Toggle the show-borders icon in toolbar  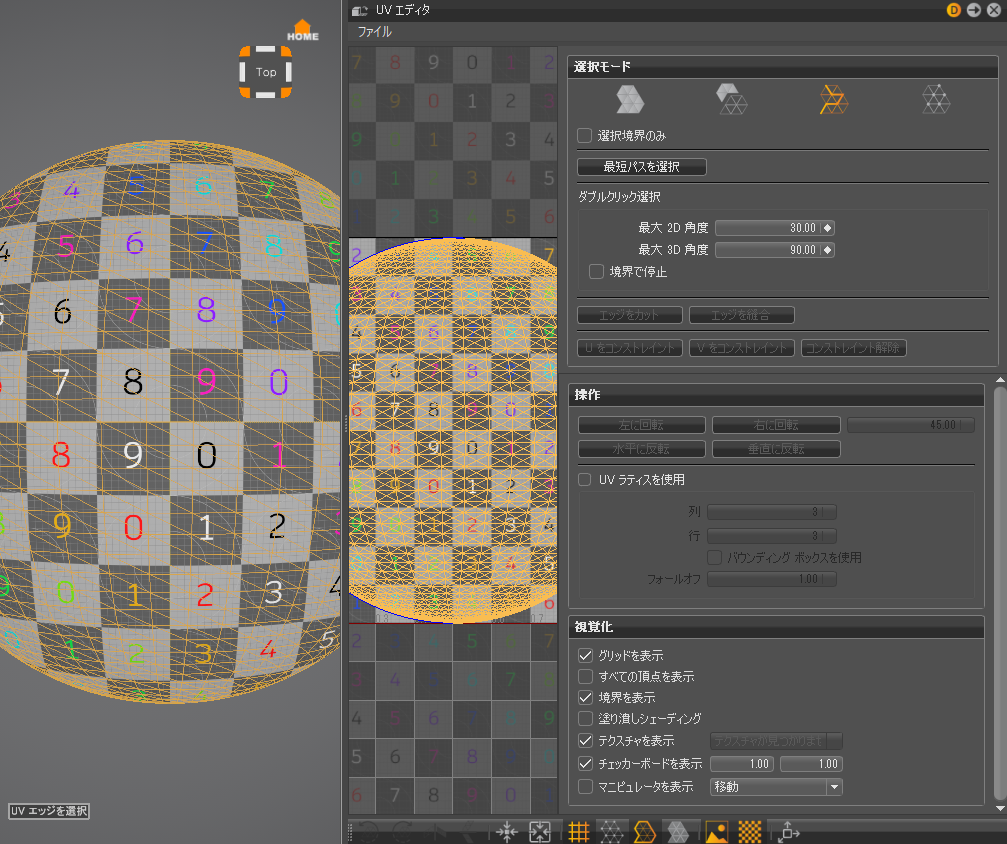[x=644, y=832]
